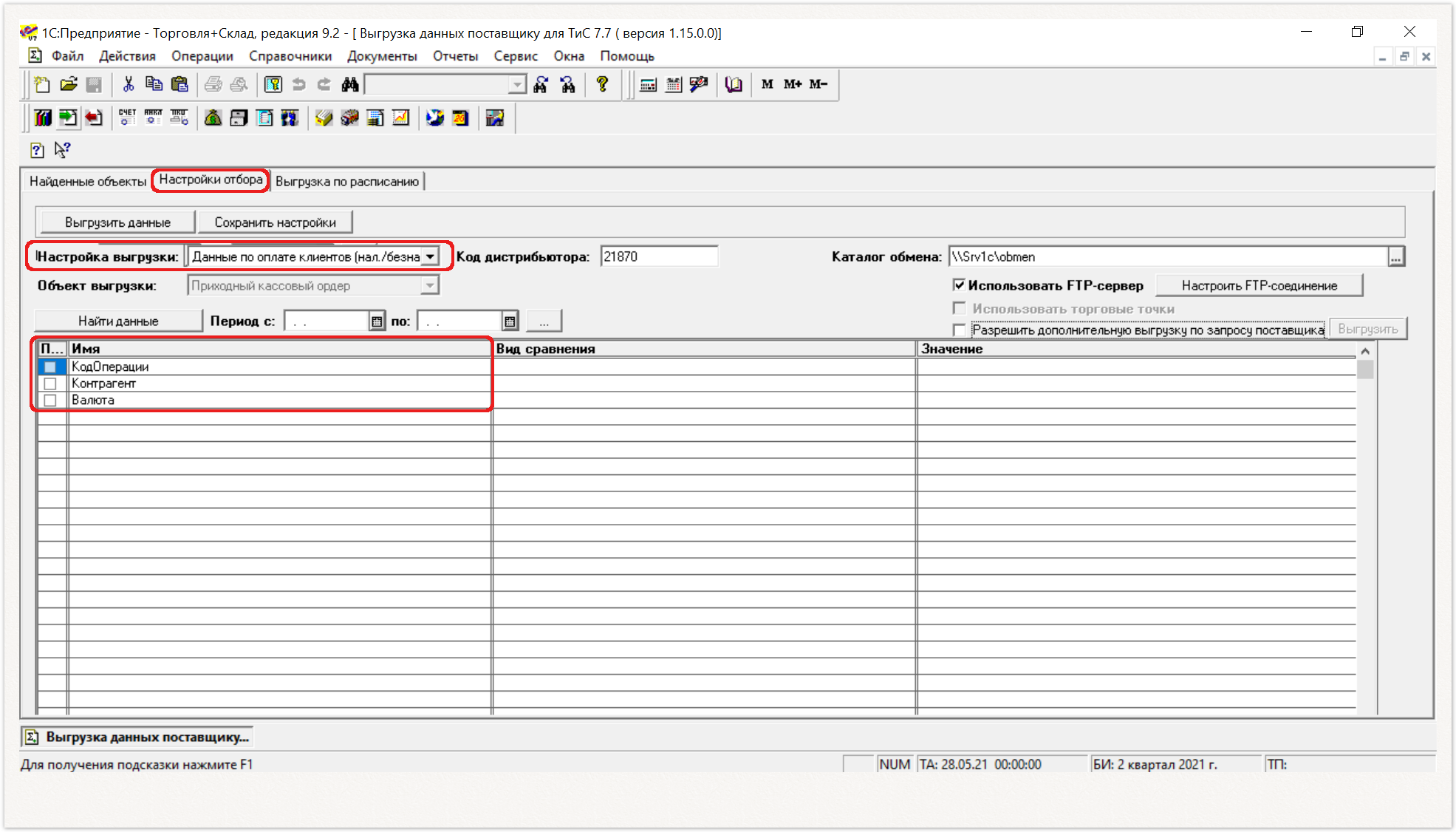1456x832 pixels.
Task: Open calendar picker for Период с date
Action: 377,321
